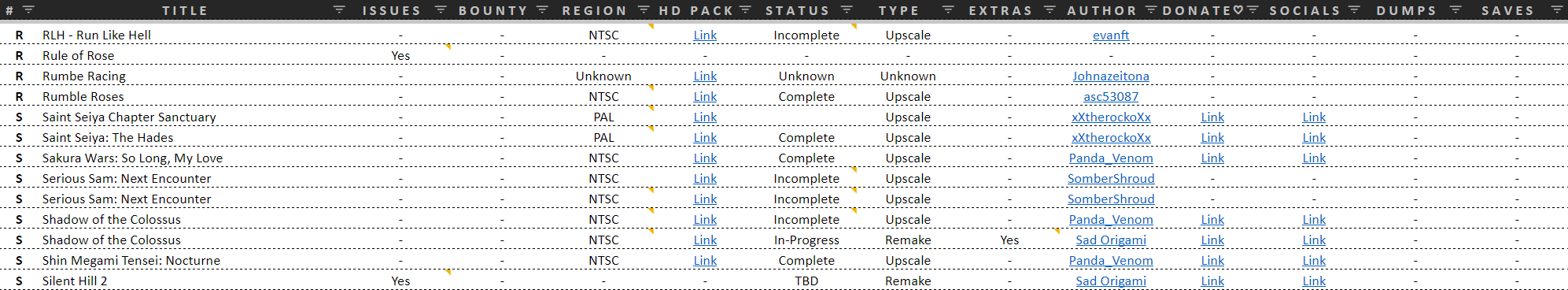
Task: Open the filter icon next to TYPE
Action: [948, 10]
